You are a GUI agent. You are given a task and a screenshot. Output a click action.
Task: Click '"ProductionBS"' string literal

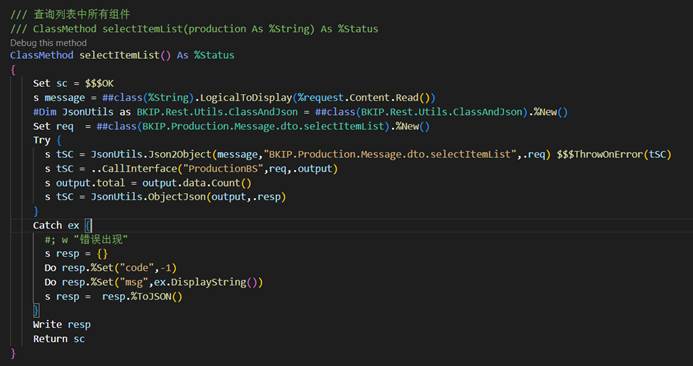coord(223,169)
